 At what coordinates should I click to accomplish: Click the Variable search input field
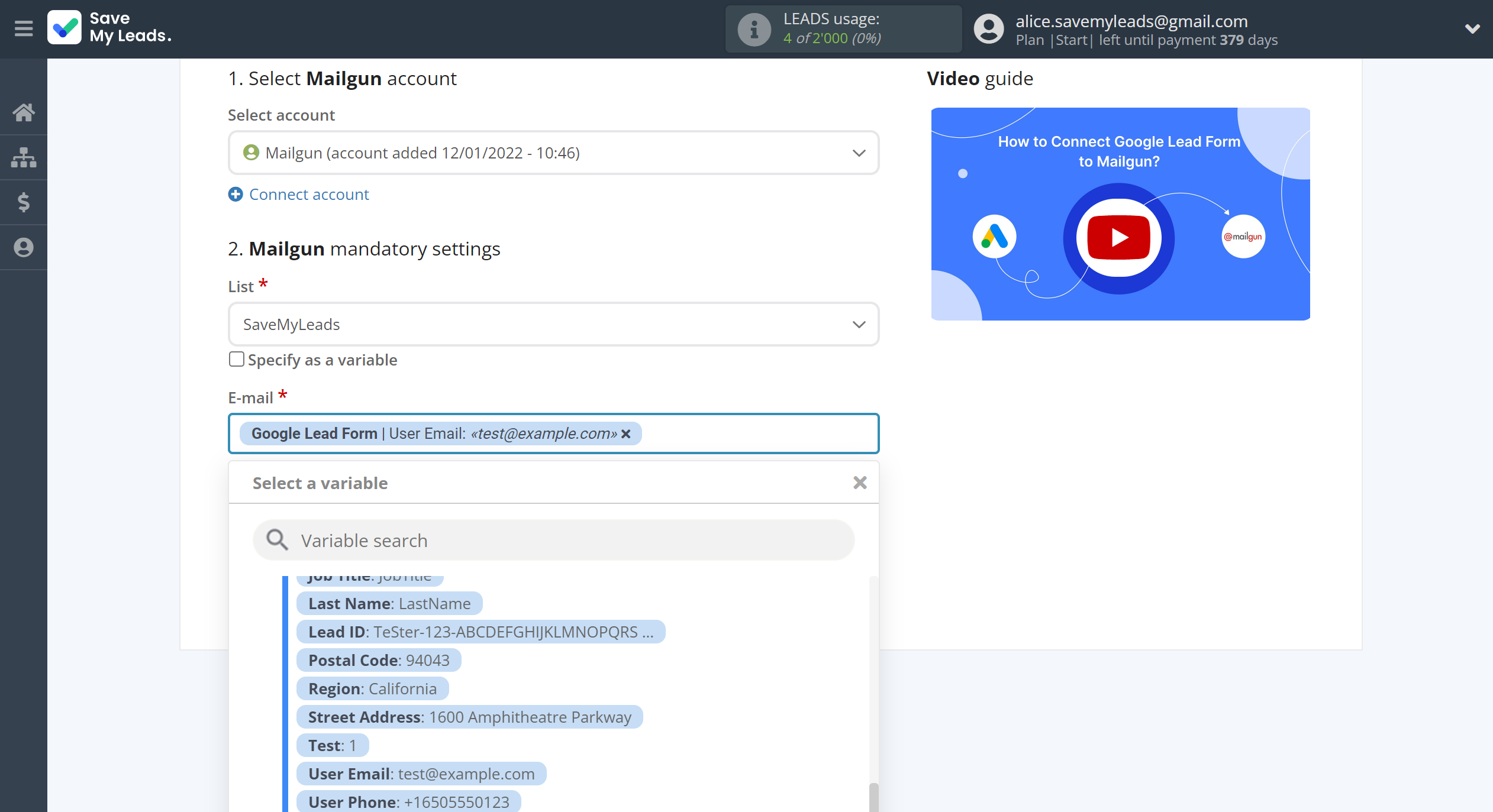(553, 540)
